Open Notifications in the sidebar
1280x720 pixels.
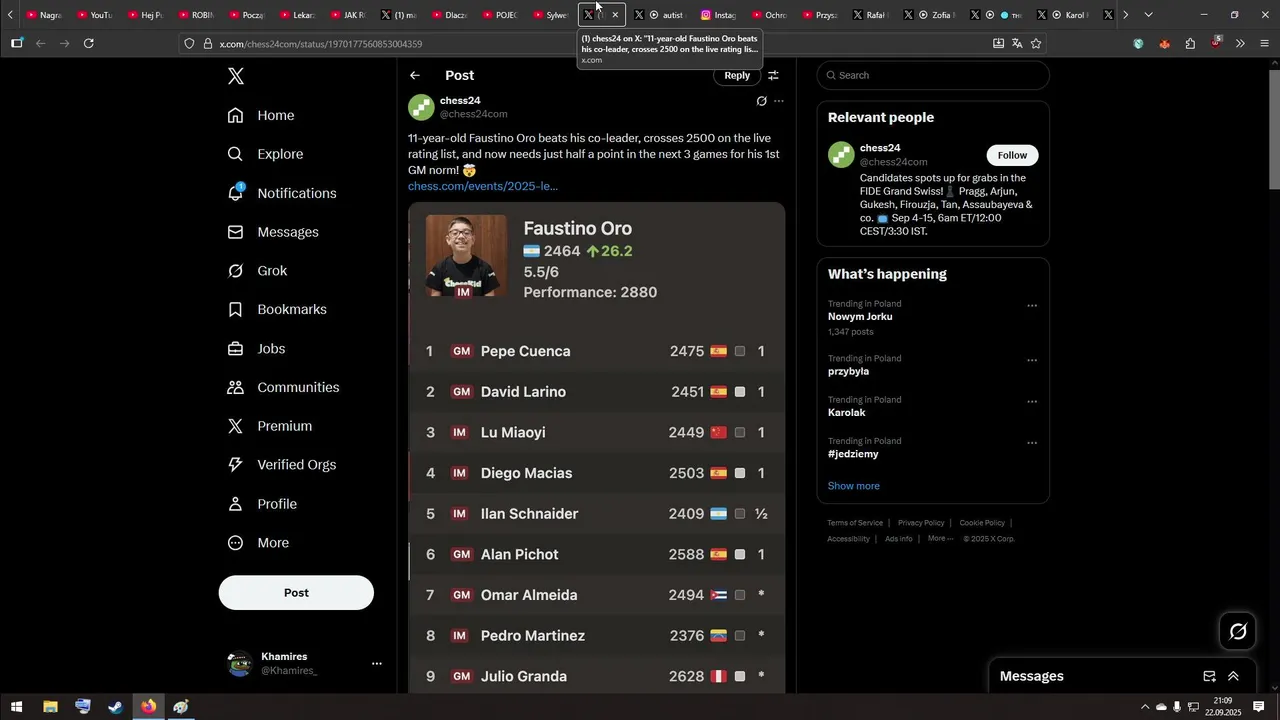(x=282, y=193)
